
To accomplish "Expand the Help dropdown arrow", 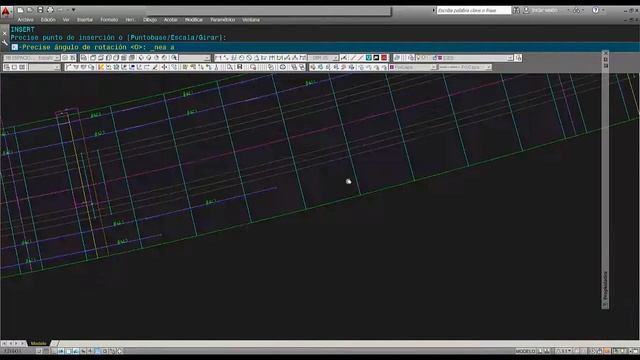I will 603,10.
